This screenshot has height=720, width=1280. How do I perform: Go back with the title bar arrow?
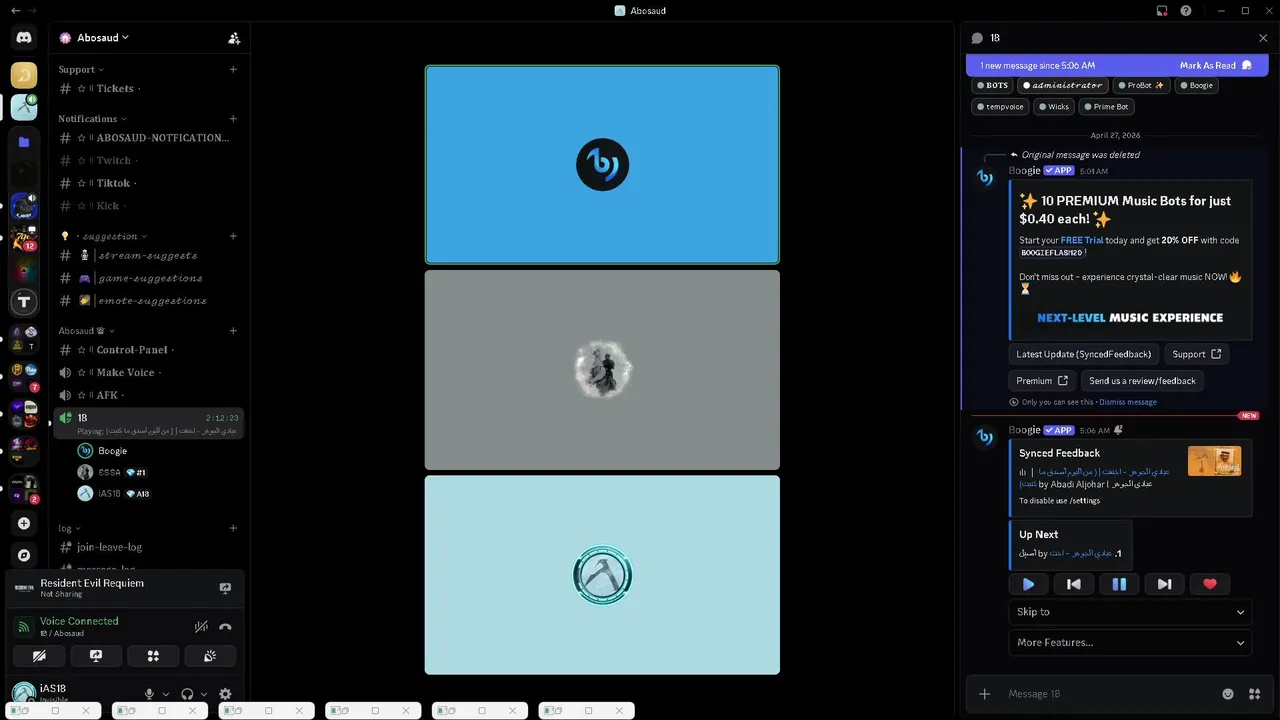[x=15, y=11]
